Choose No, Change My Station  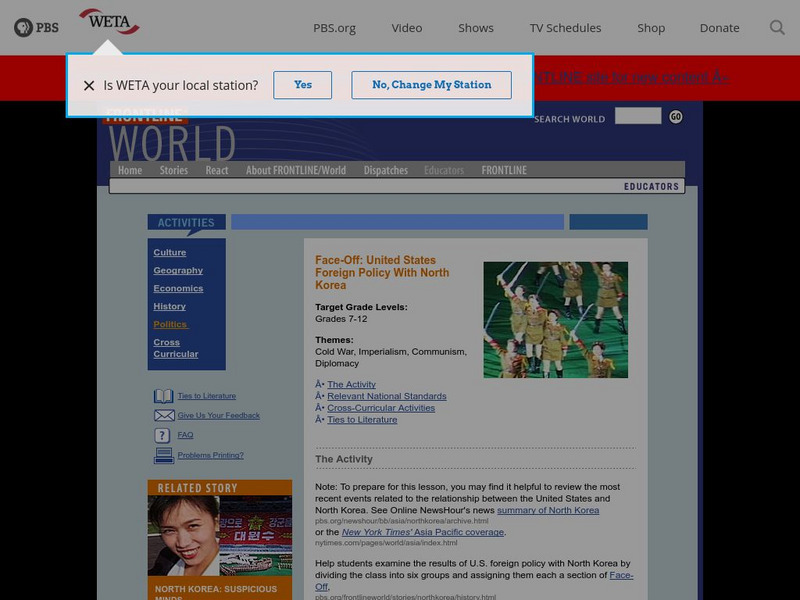[432, 85]
